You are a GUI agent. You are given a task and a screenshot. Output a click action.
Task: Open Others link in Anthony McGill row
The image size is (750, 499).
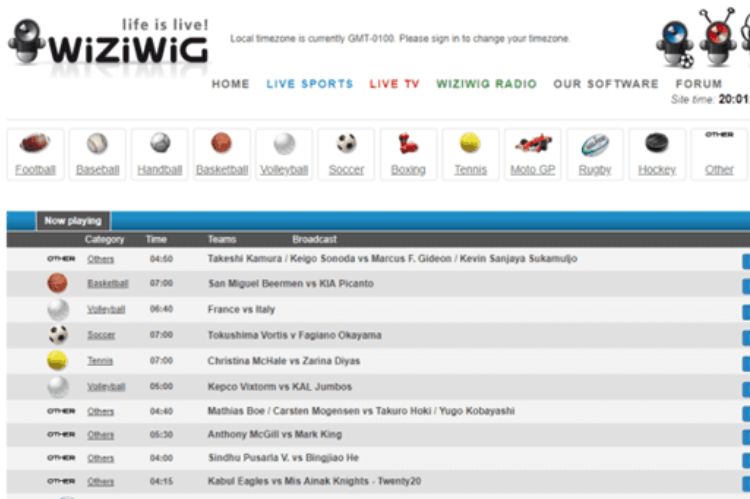pyautogui.click(x=100, y=435)
